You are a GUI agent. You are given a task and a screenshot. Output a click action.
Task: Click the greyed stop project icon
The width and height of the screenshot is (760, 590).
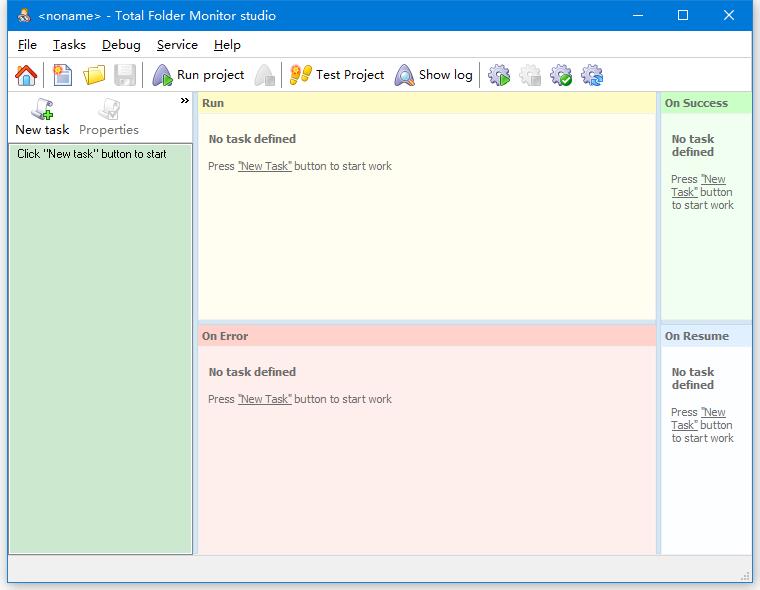(x=265, y=75)
